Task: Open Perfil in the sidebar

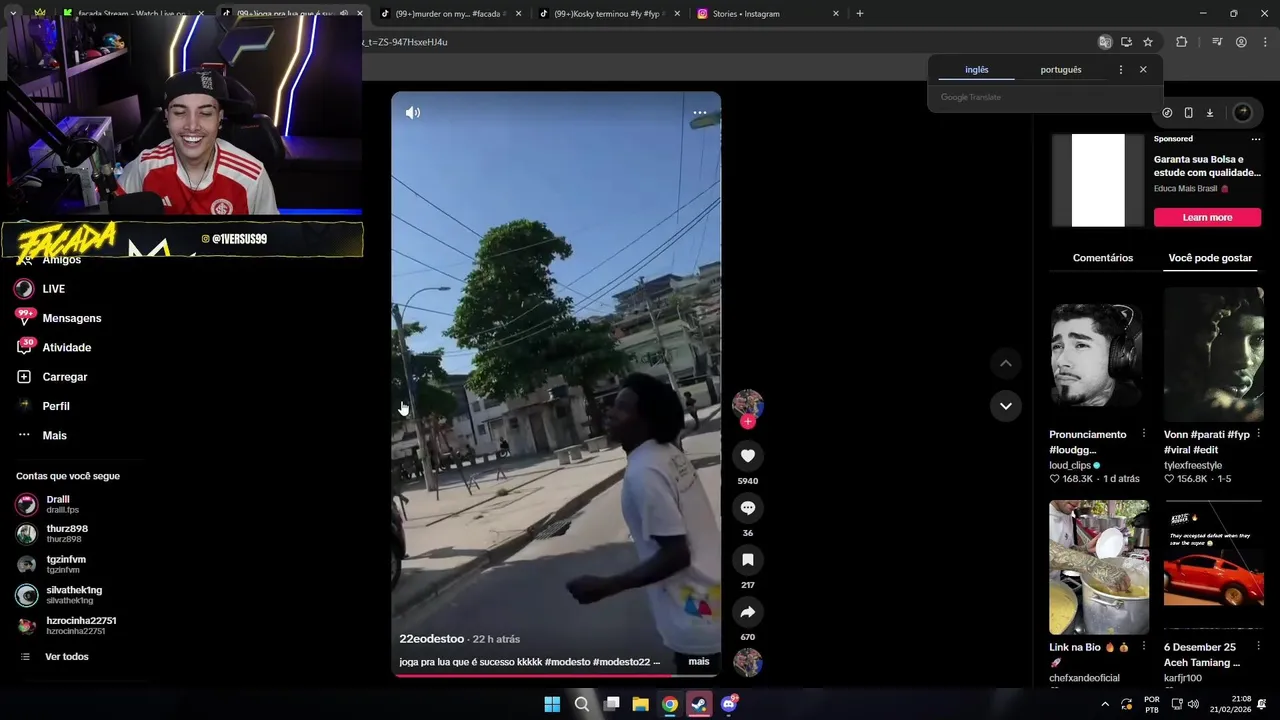Action: (42, 406)
